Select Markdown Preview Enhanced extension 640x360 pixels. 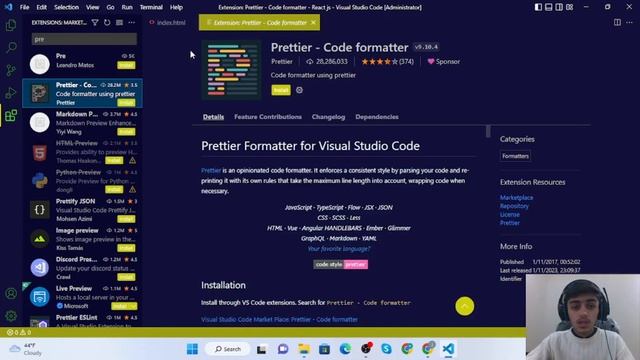click(x=82, y=122)
